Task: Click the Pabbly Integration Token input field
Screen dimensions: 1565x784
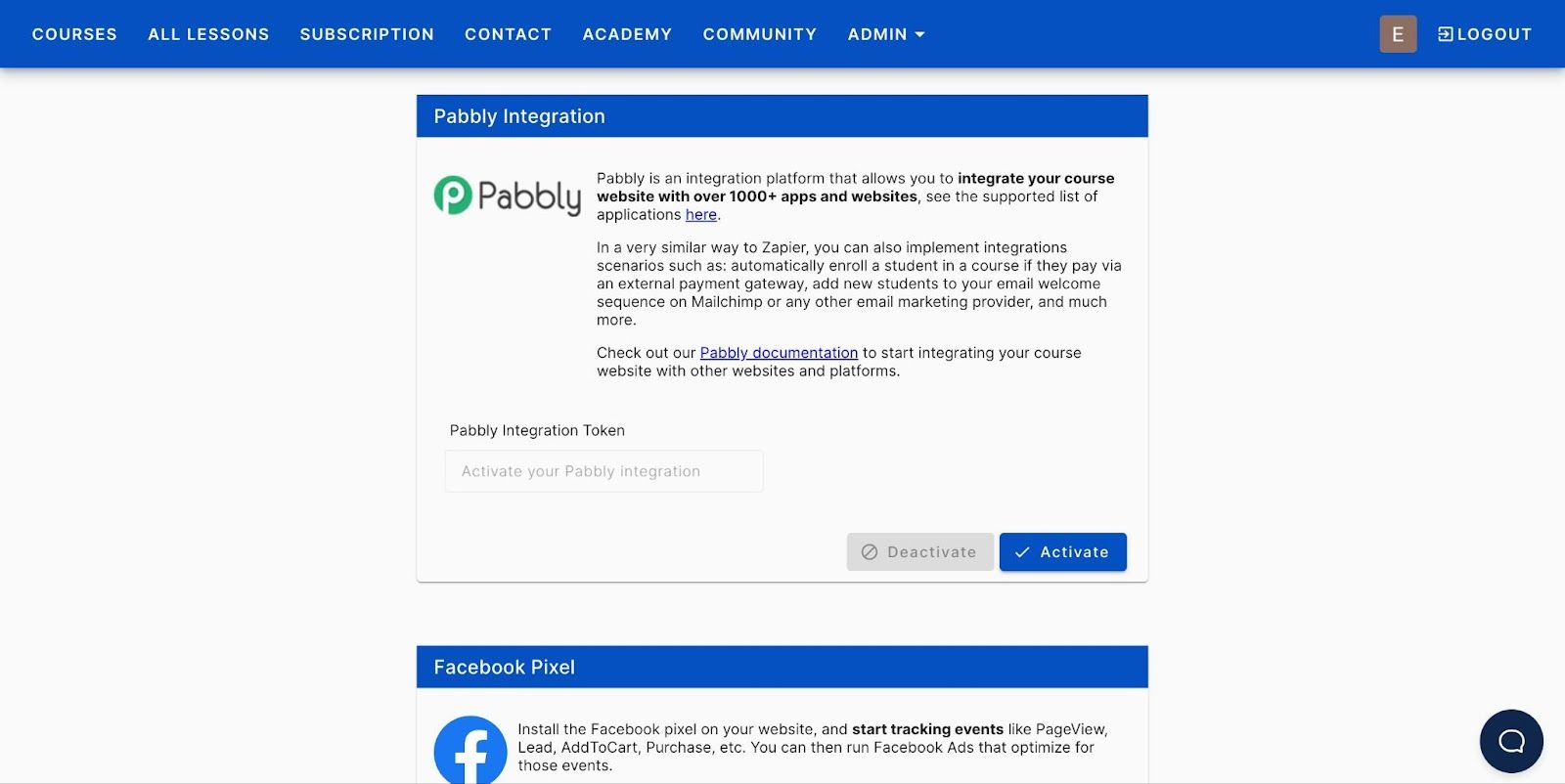Action: click(x=604, y=470)
